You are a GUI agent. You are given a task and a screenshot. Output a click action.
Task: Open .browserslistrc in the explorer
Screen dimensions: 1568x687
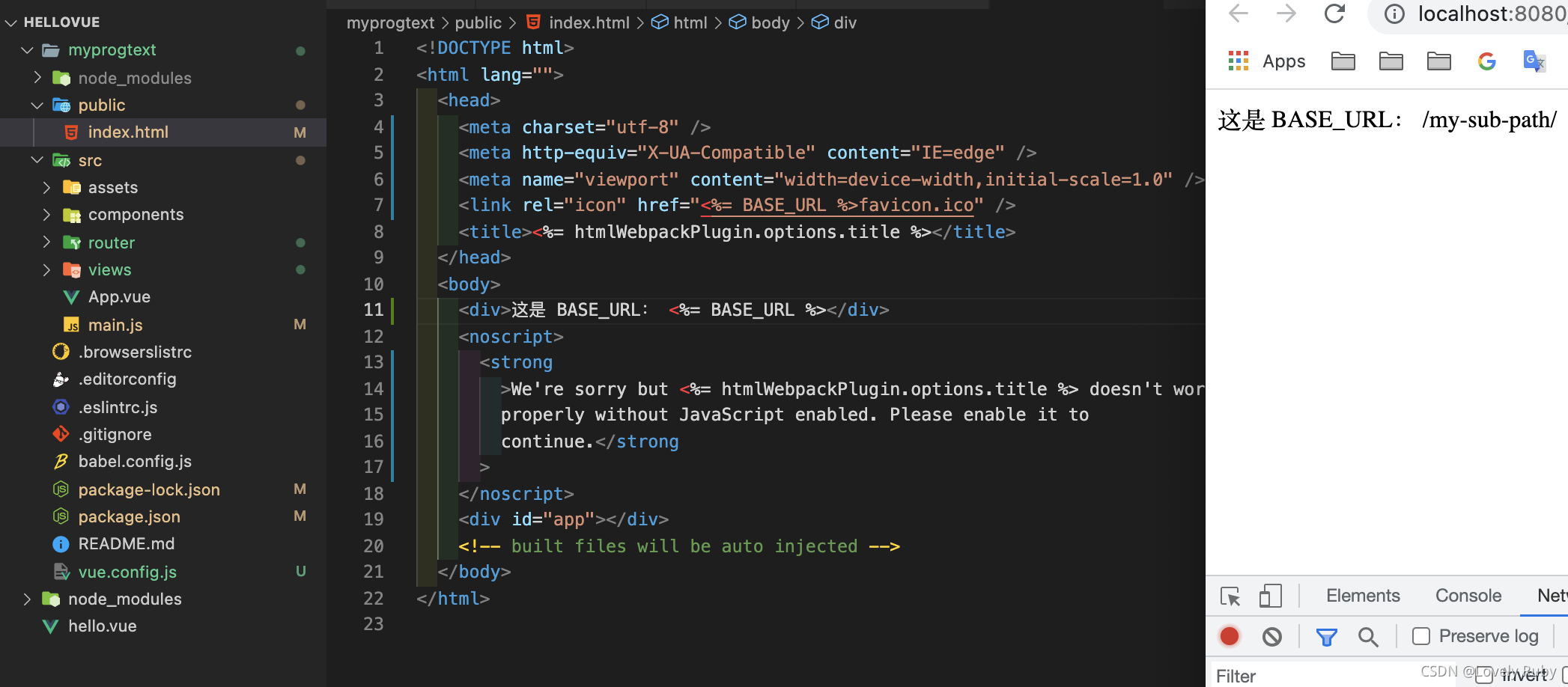click(x=163, y=352)
